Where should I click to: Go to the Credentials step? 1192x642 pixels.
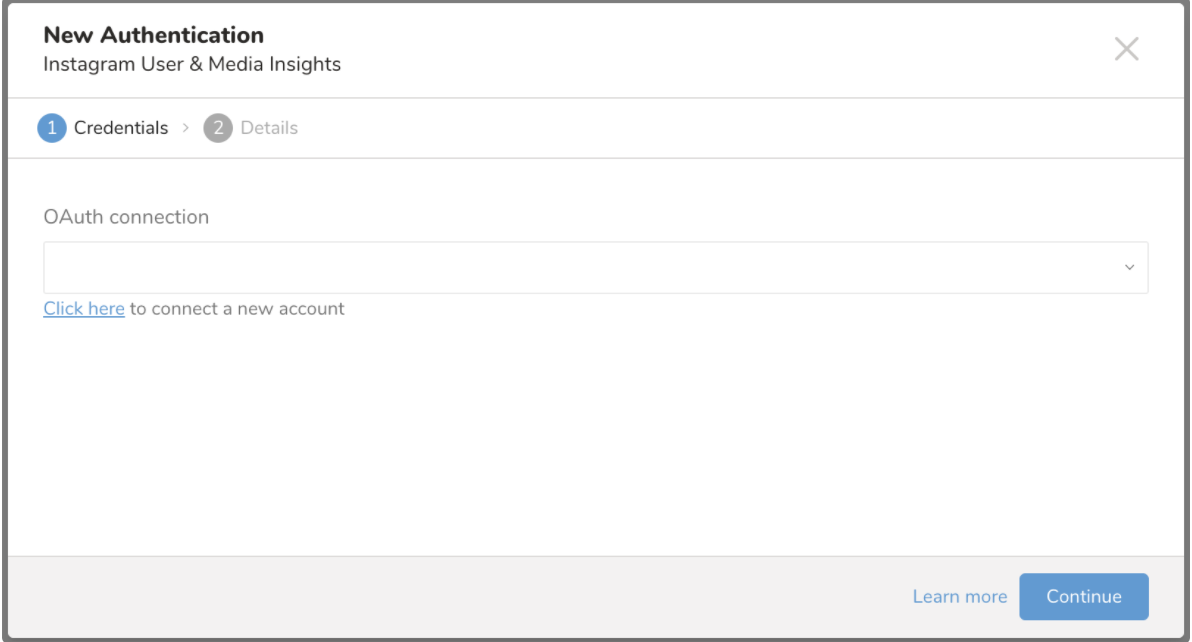pos(121,128)
